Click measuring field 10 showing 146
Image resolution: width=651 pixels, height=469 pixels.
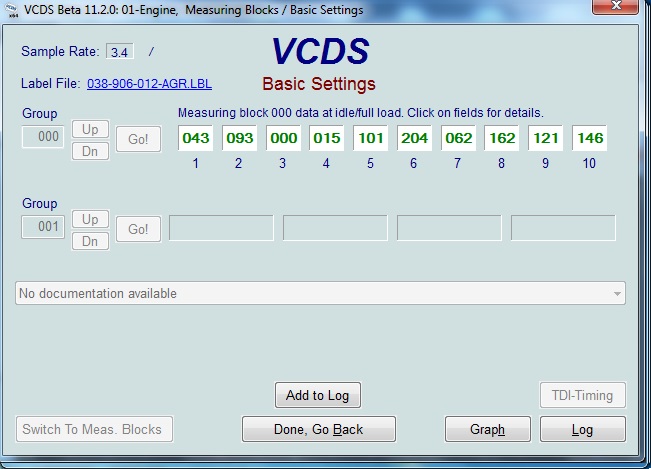[x=590, y=138]
